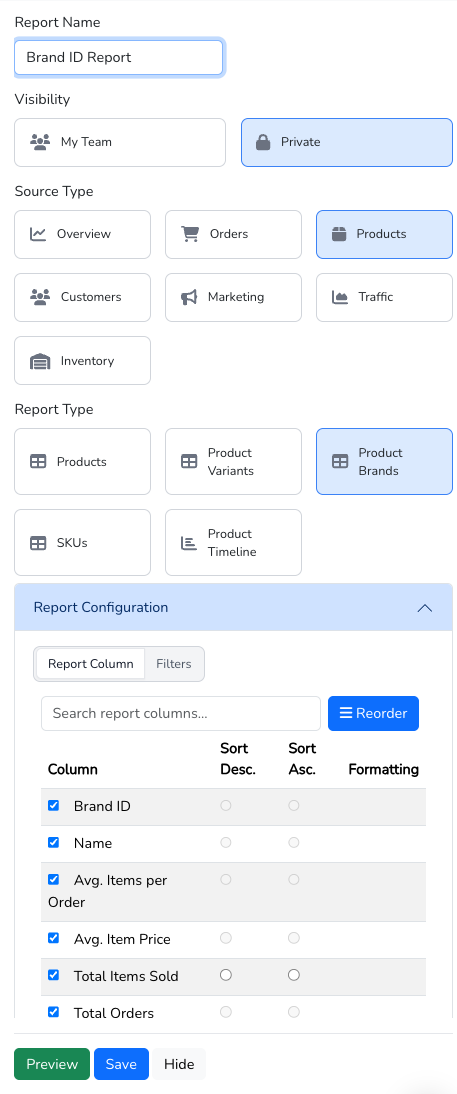Viewport: 457px width, 1094px height.
Task: Select Sort Asc. radio for Total Items Sold
Action: (294, 975)
